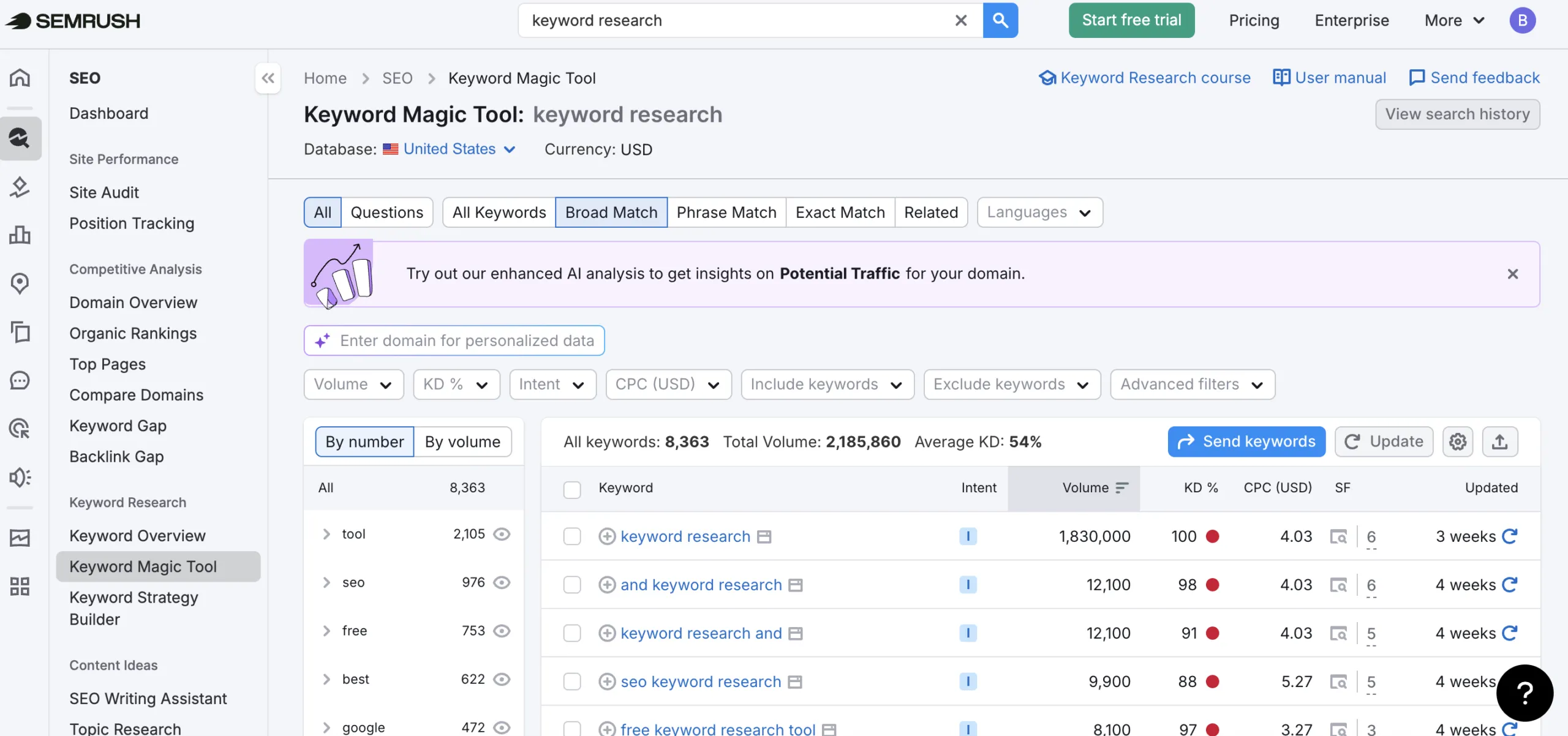
Task: Open the Volume filter dropdown
Action: pyautogui.click(x=353, y=385)
